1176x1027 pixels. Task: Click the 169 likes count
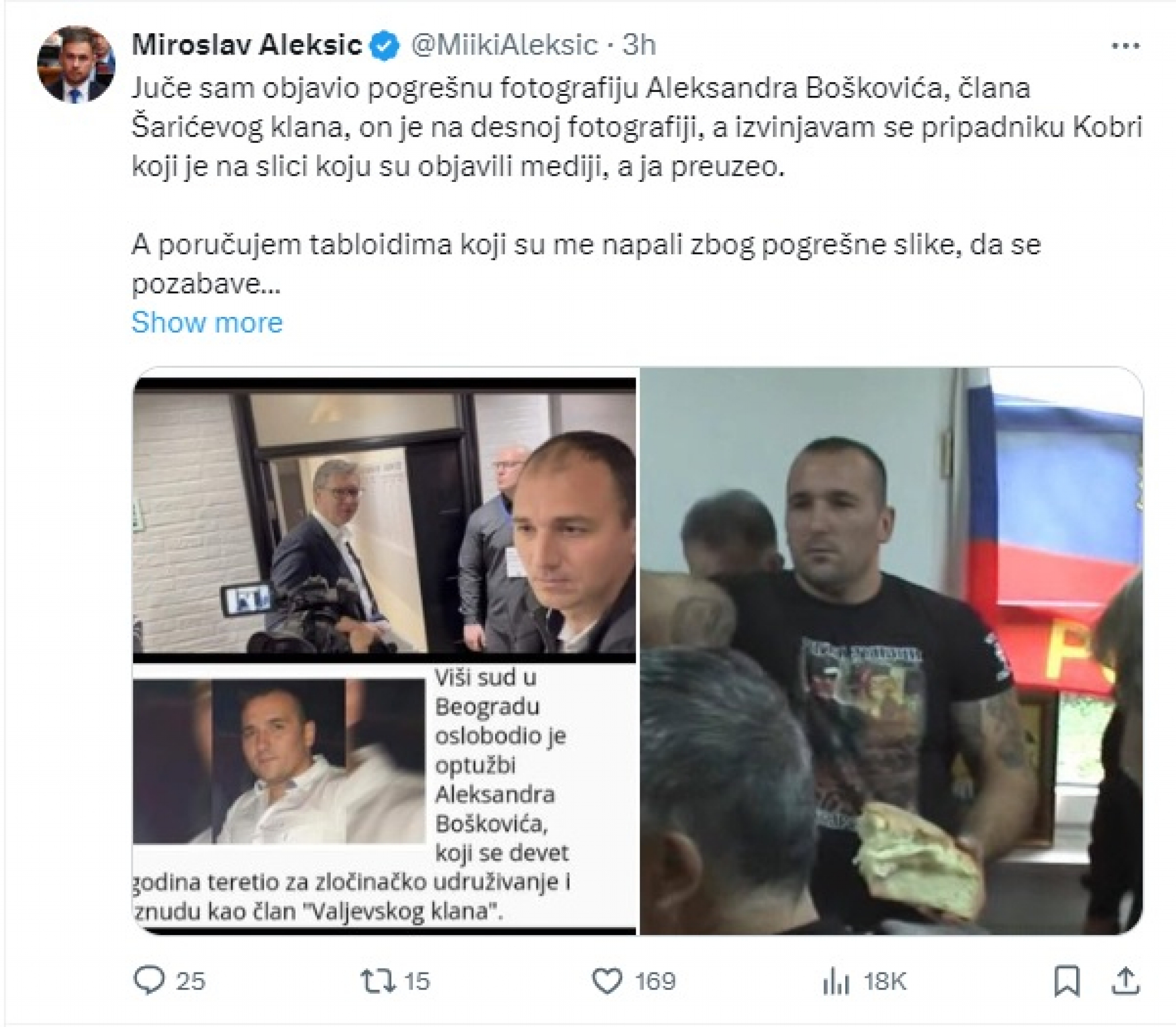(x=655, y=982)
